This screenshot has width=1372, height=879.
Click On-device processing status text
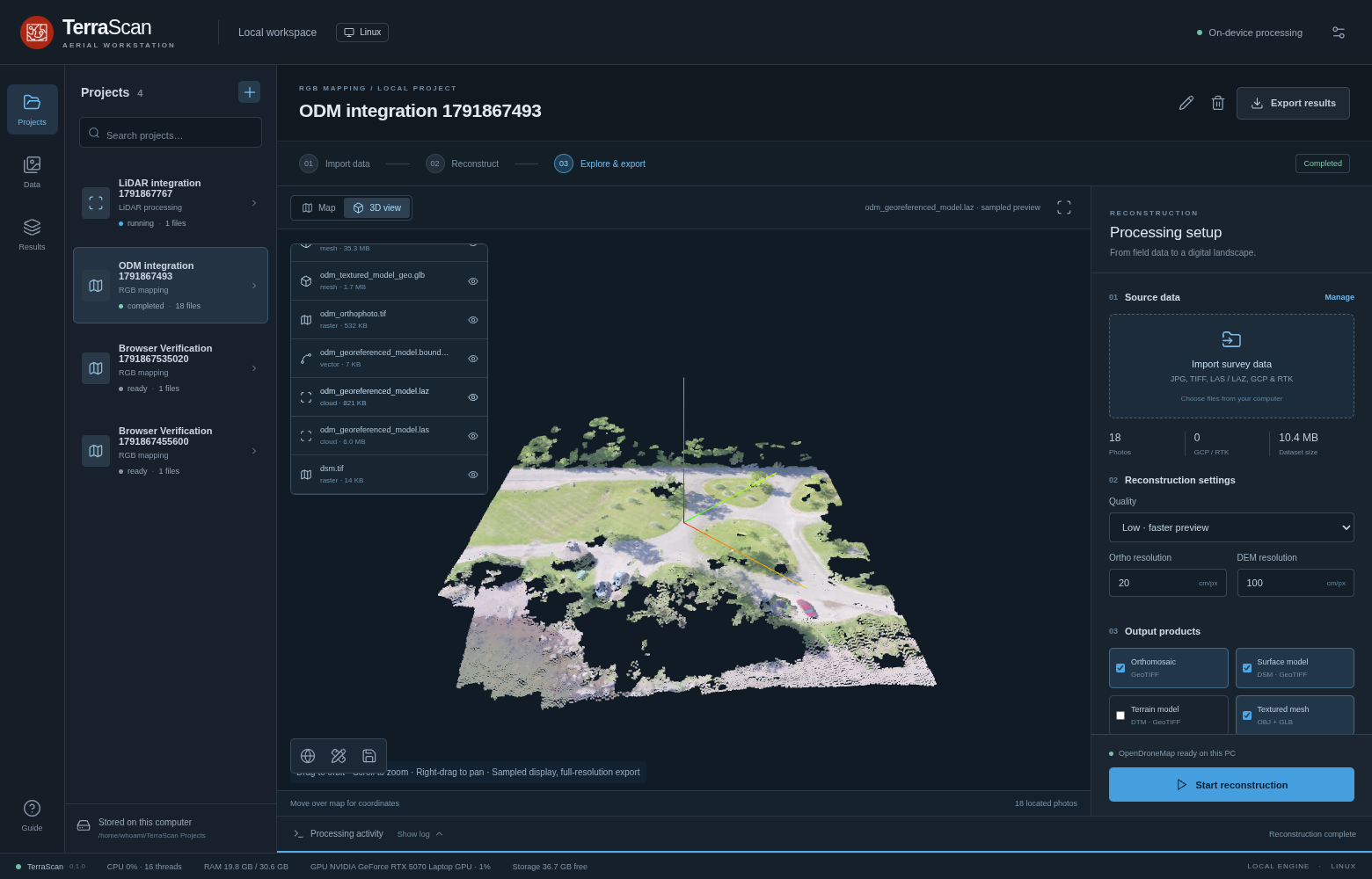coord(1255,33)
